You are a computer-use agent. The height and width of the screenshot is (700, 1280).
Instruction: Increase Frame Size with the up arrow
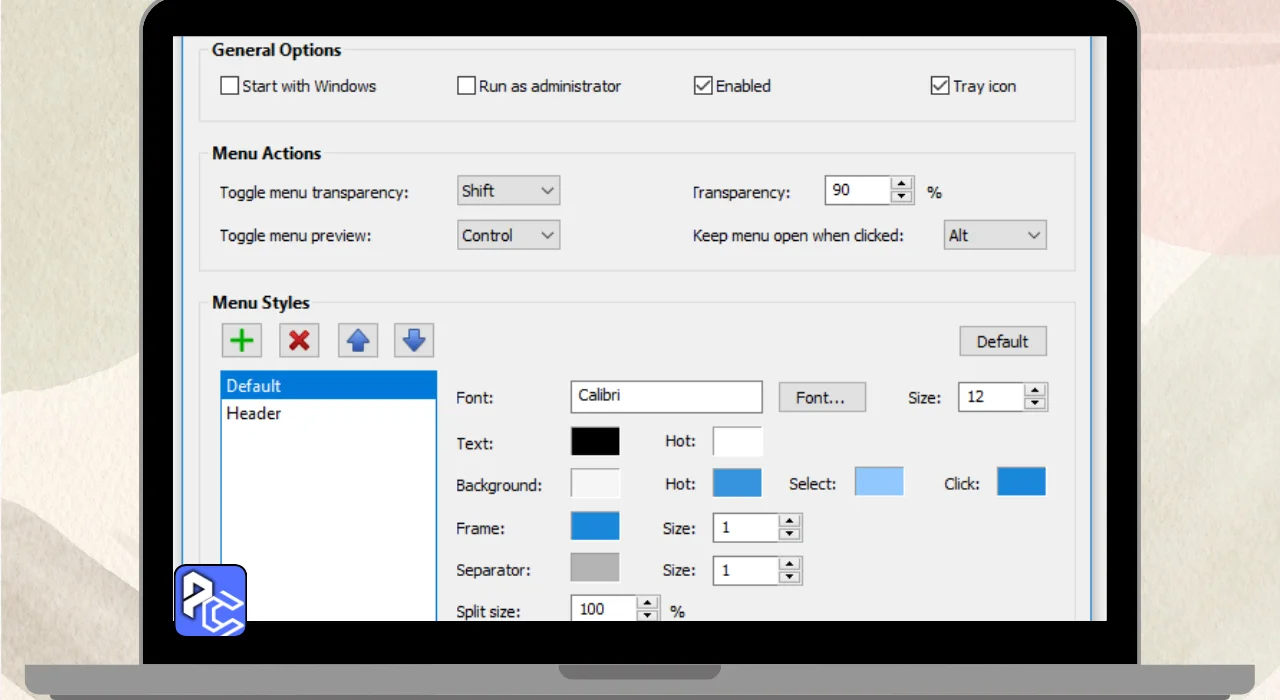pos(790,521)
